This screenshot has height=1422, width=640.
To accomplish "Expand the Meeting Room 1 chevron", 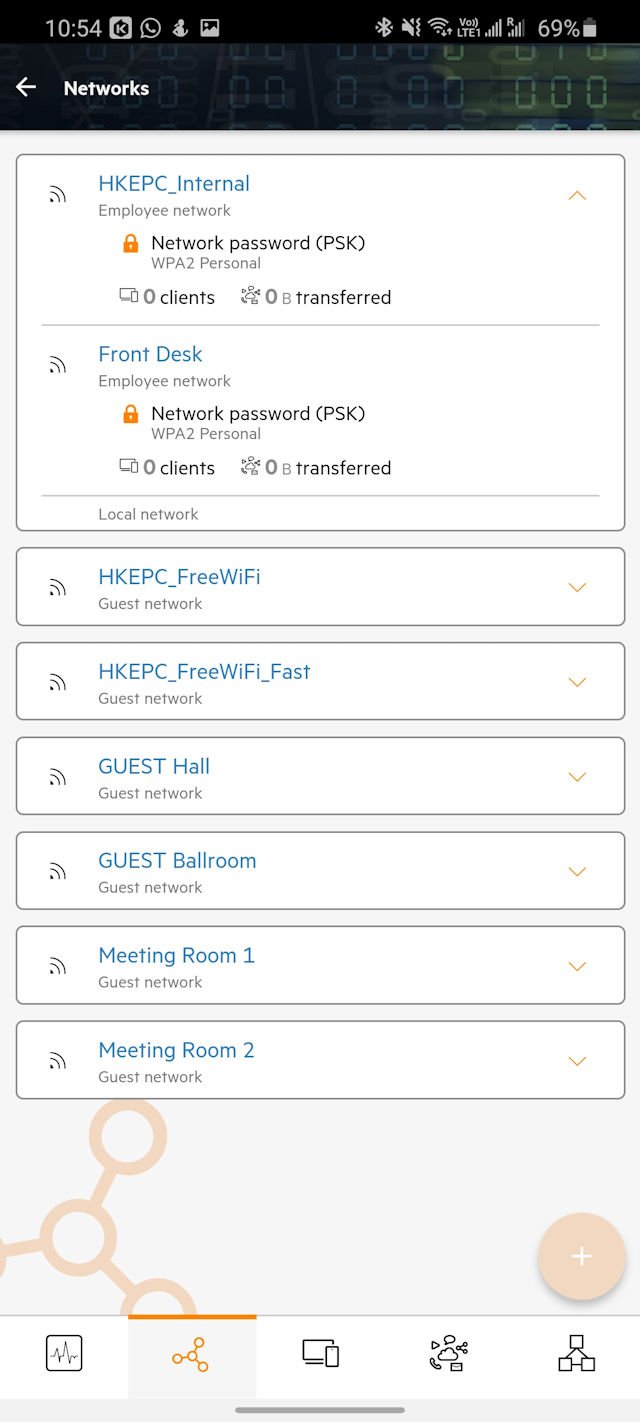I will (x=577, y=966).
